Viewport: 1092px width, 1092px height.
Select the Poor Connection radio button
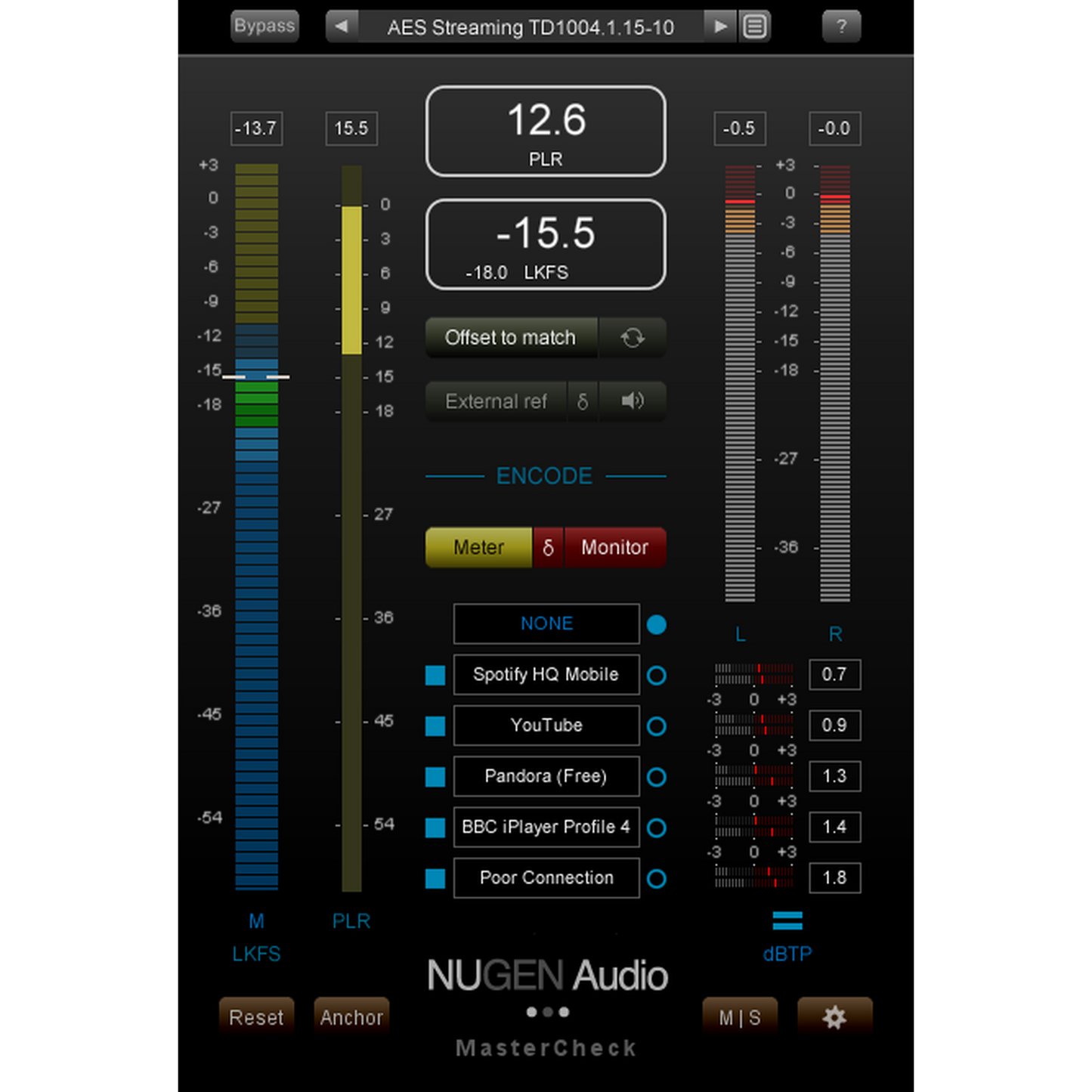click(656, 878)
